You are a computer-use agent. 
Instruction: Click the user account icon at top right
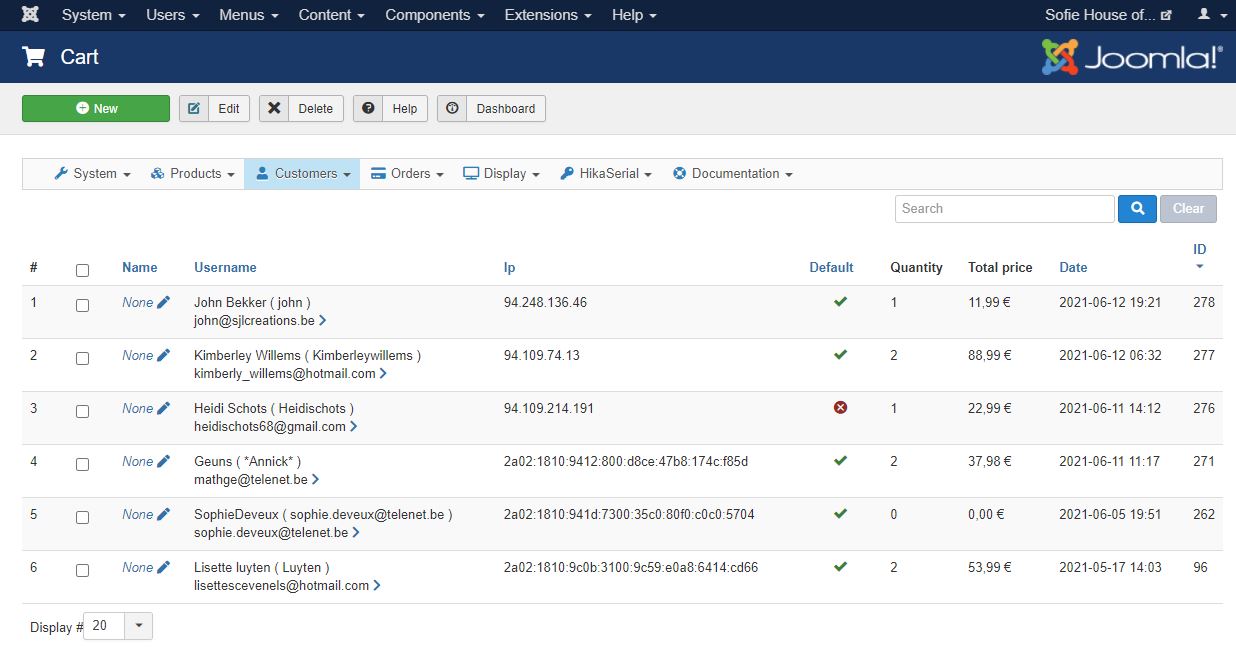tap(1209, 15)
